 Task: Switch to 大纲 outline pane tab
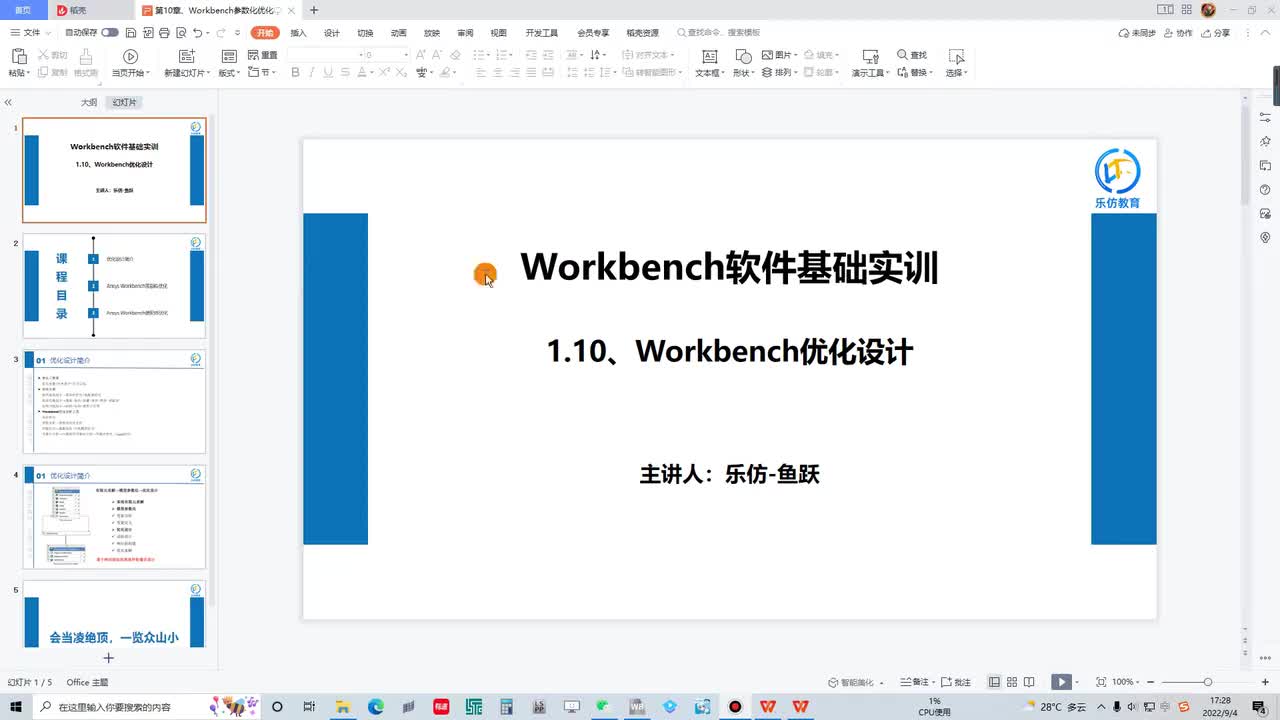(x=89, y=102)
